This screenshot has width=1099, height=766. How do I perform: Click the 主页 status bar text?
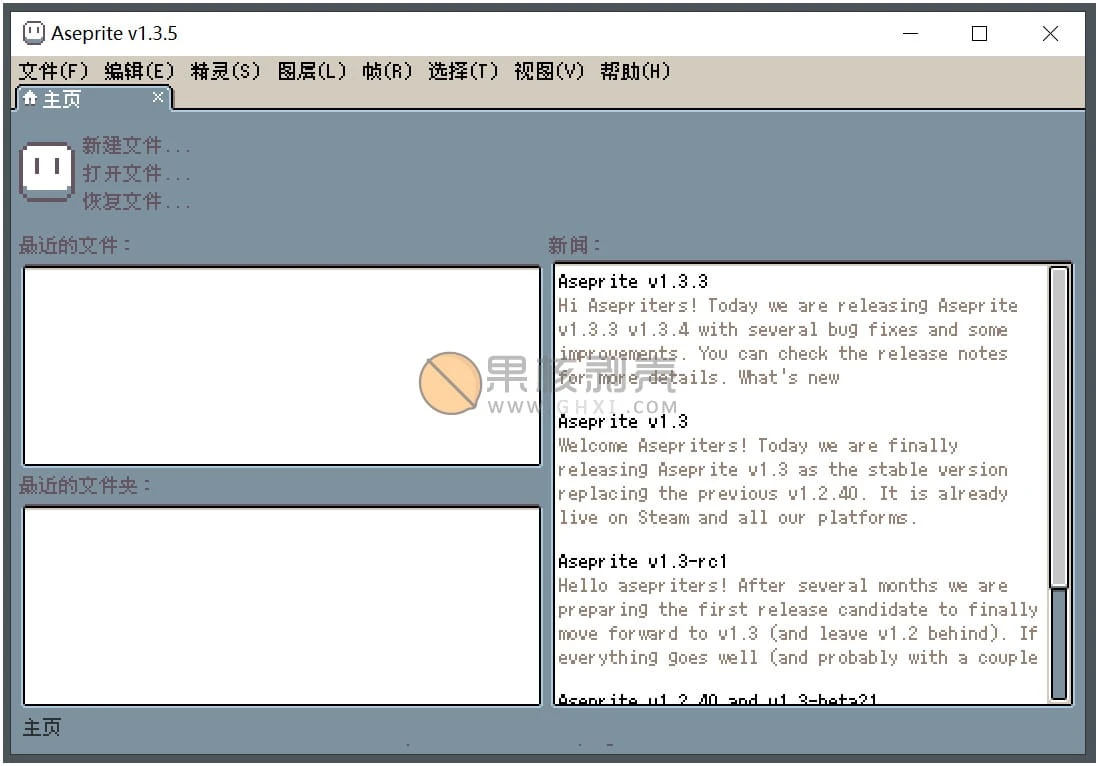(x=42, y=727)
